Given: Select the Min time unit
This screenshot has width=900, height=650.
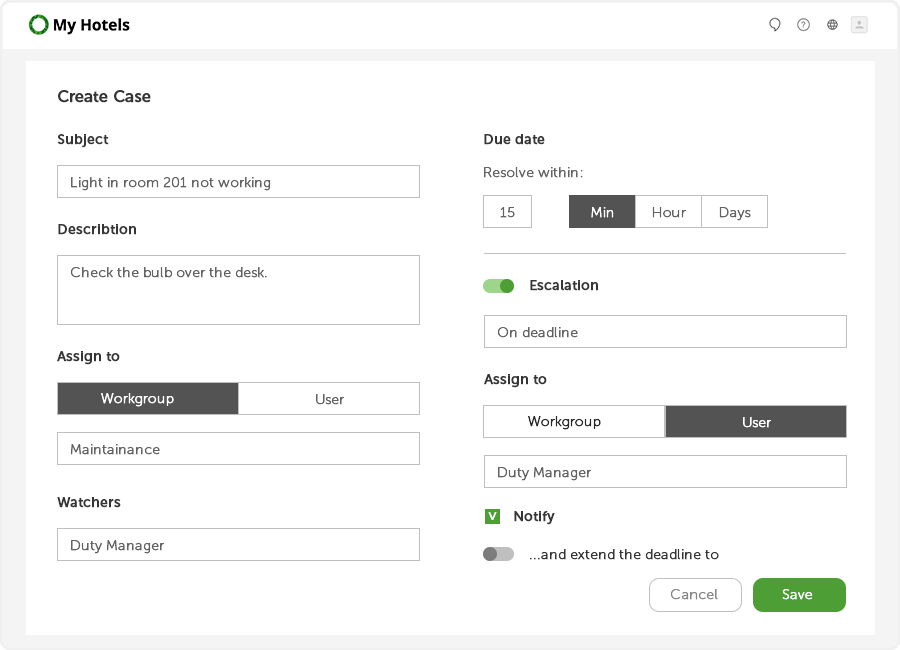Looking at the screenshot, I should [x=602, y=212].
